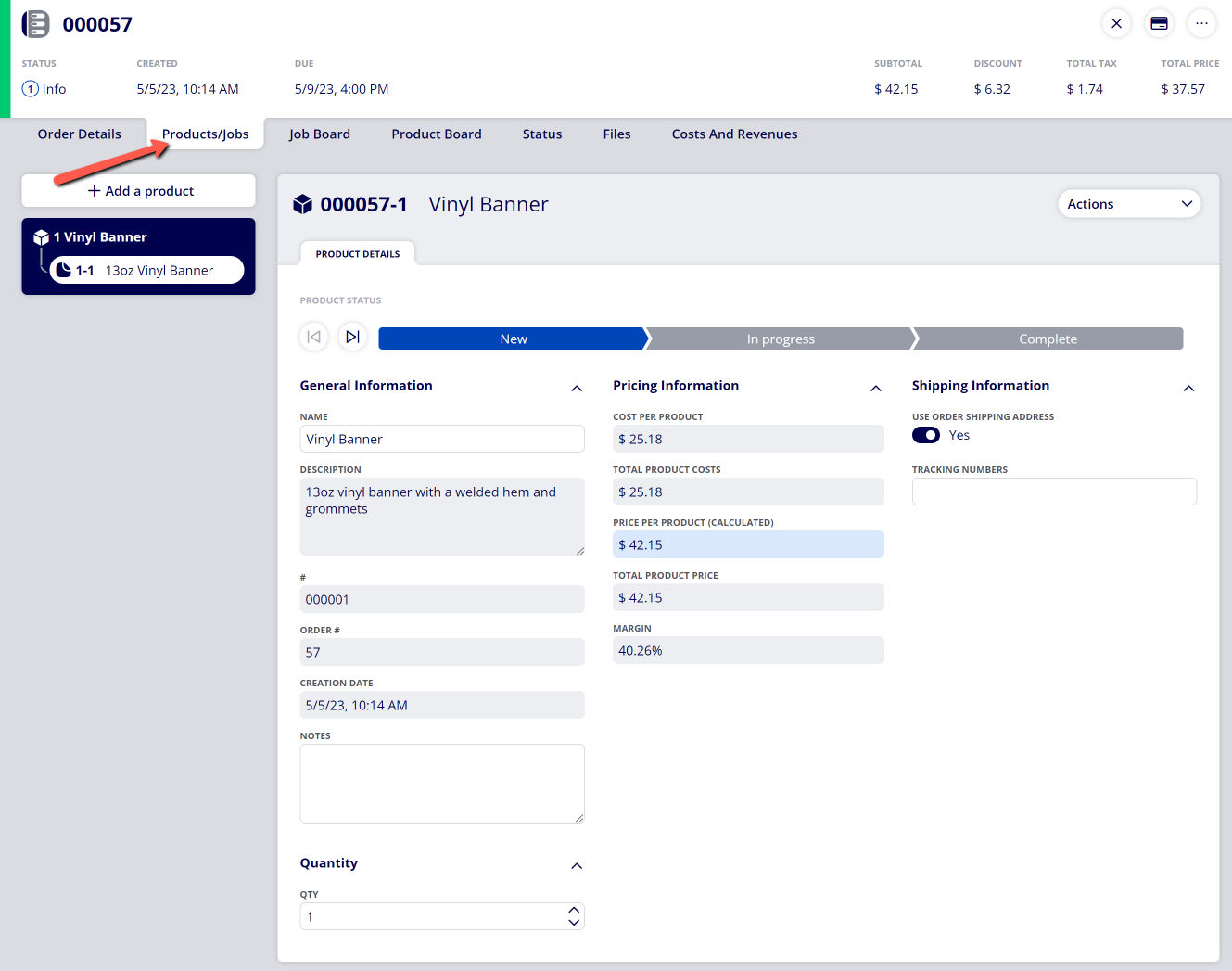
Task: Click the Cost Per Product field
Action: coord(748,439)
